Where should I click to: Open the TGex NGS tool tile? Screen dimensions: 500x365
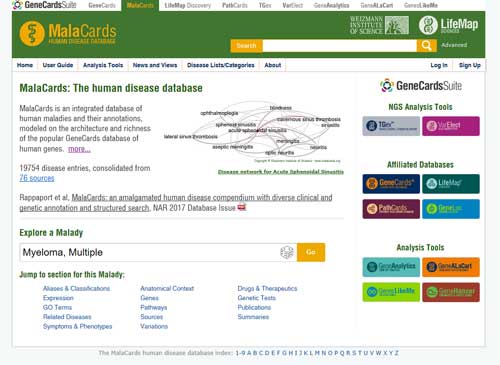tap(391, 126)
